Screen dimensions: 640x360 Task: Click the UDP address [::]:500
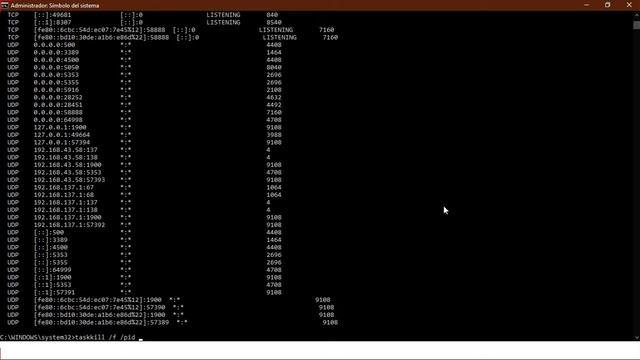[49, 232]
